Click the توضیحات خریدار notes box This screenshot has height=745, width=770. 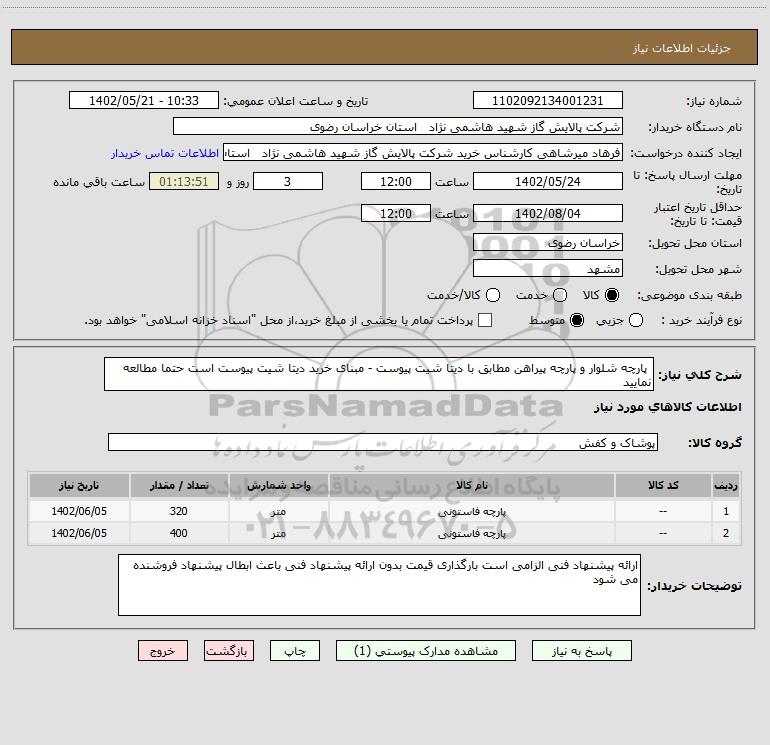pyautogui.click(x=380, y=585)
